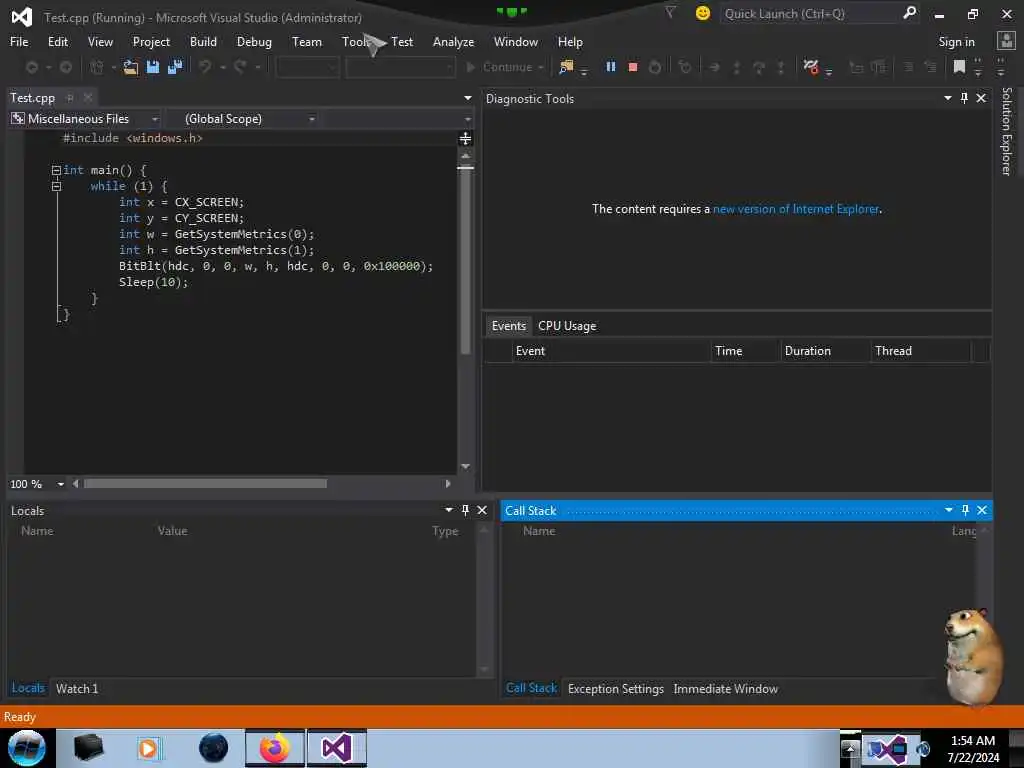Close the Diagnostic Tools panel
This screenshot has width=1024, height=768.
coord(981,98)
